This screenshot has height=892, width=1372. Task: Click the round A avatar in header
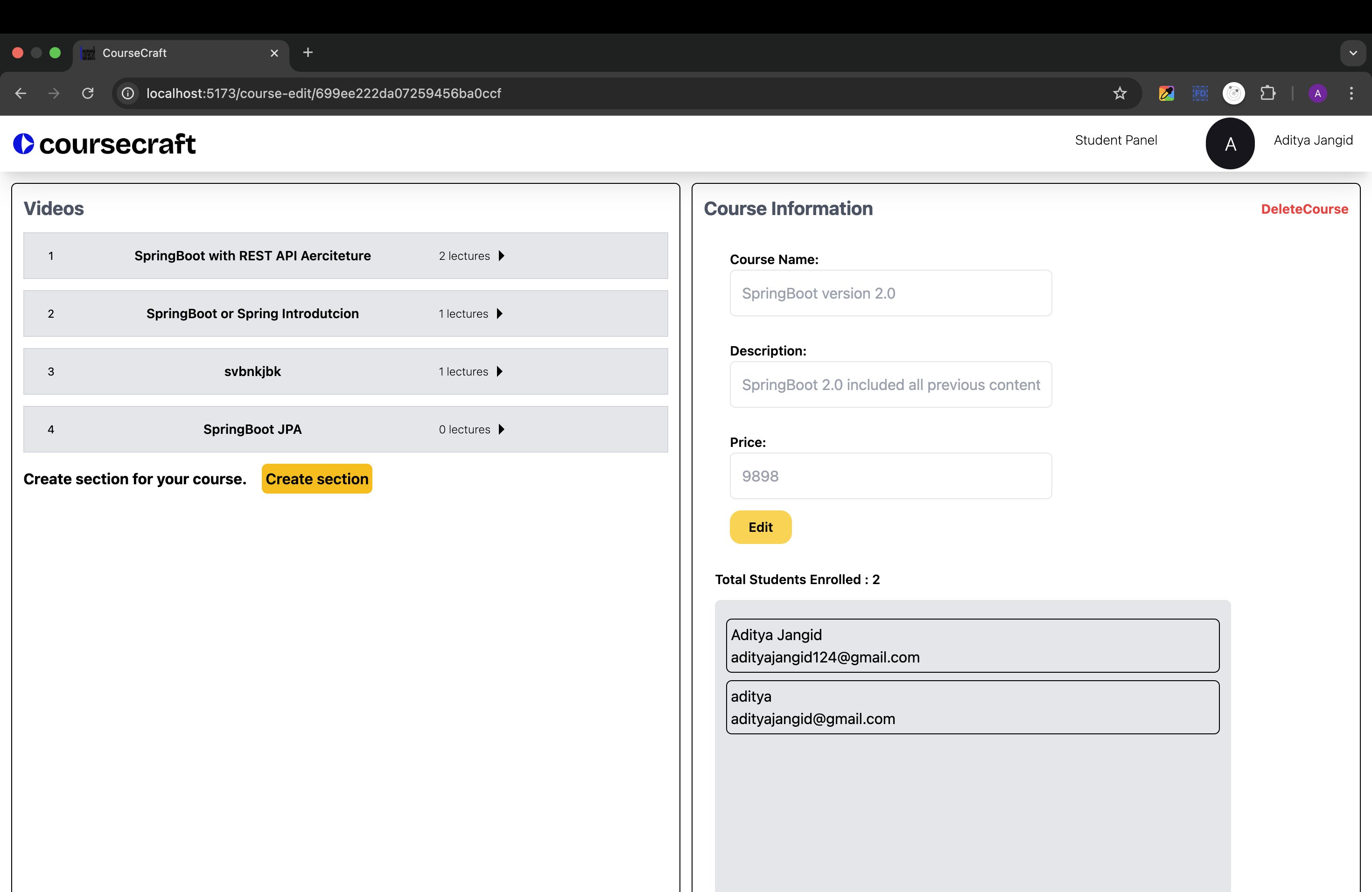click(x=1230, y=144)
